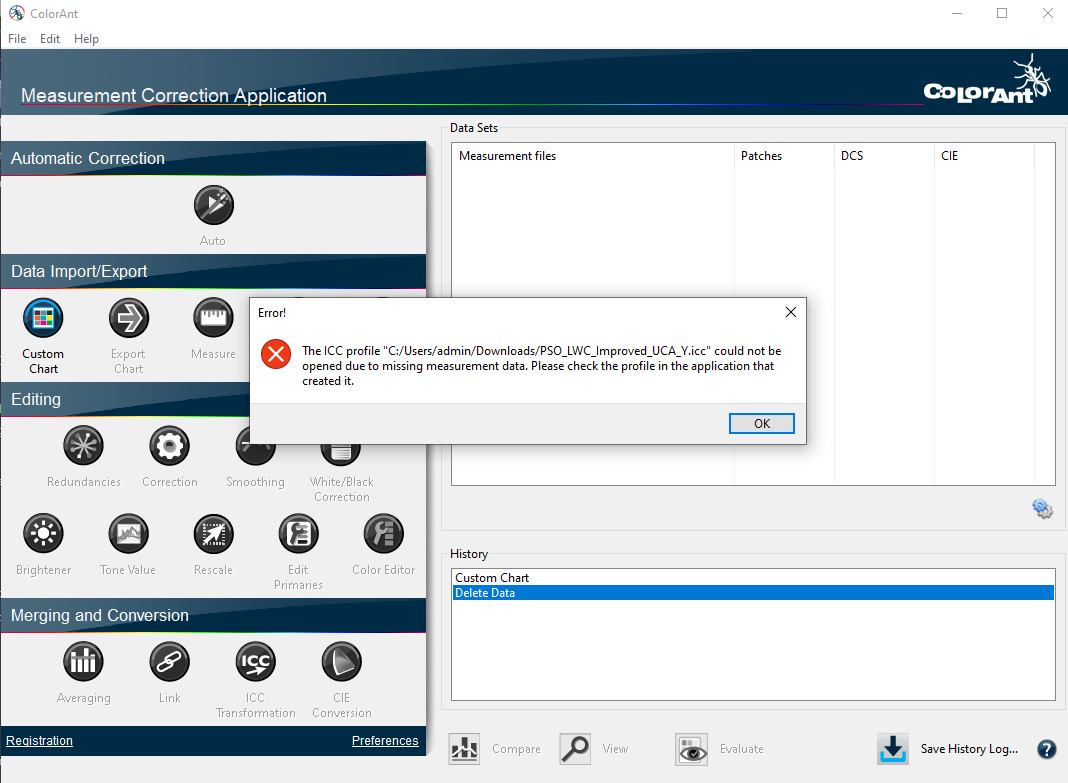The image size is (1068, 783).
Task: Select the Custom Chart history entry
Action: pyautogui.click(x=753, y=577)
